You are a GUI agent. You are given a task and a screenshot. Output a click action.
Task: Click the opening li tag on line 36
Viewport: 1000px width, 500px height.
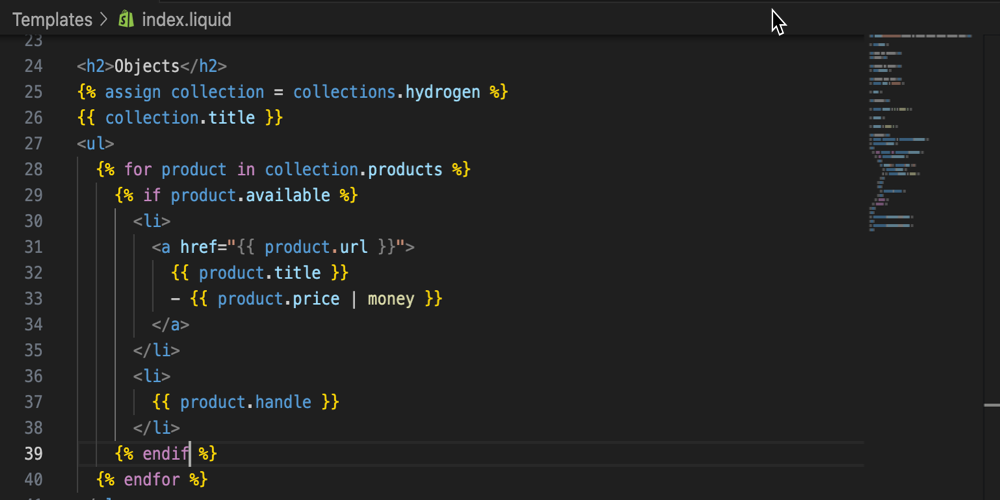pos(152,376)
